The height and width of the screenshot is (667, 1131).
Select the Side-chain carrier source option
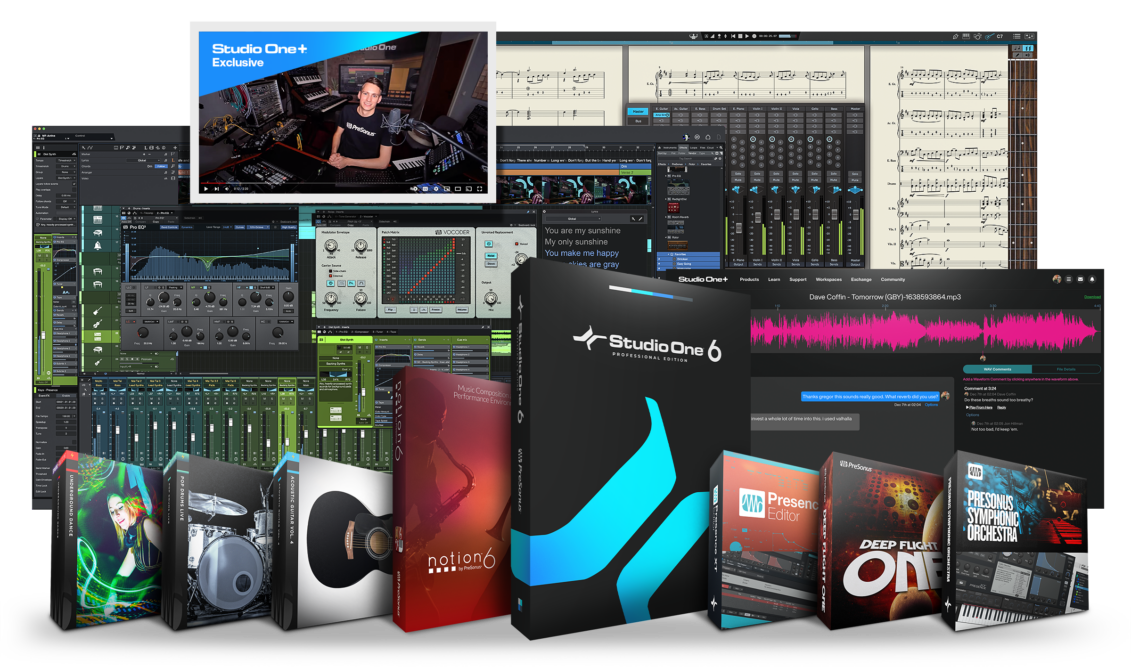pos(338,270)
